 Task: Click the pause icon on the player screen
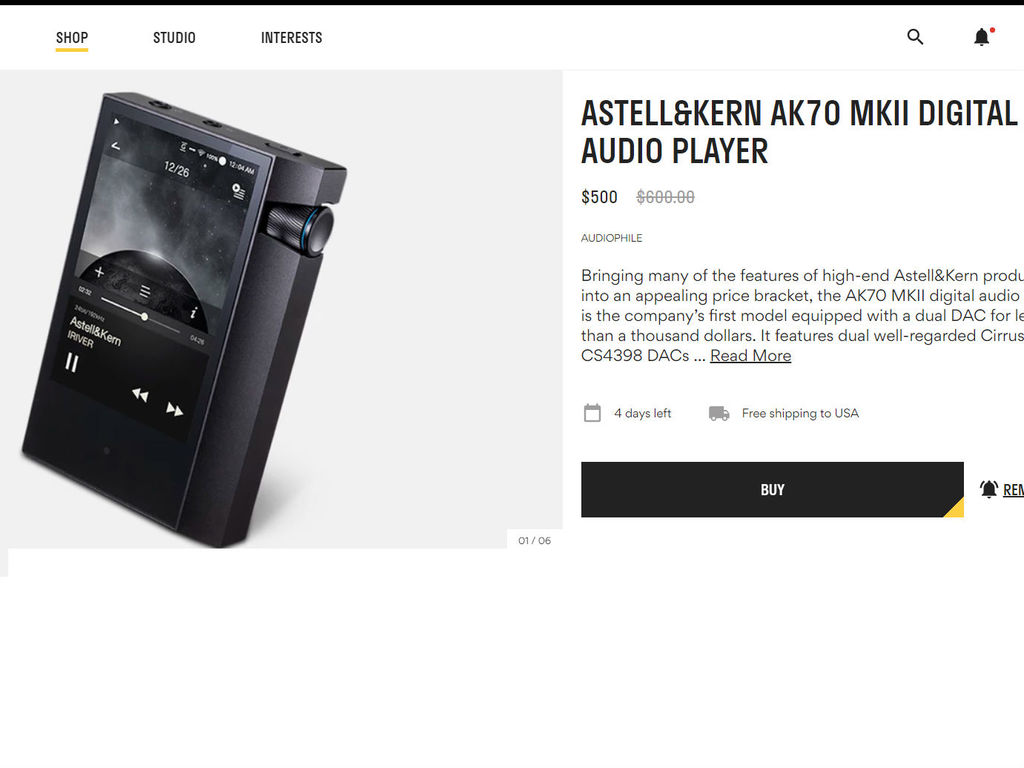[x=72, y=362]
